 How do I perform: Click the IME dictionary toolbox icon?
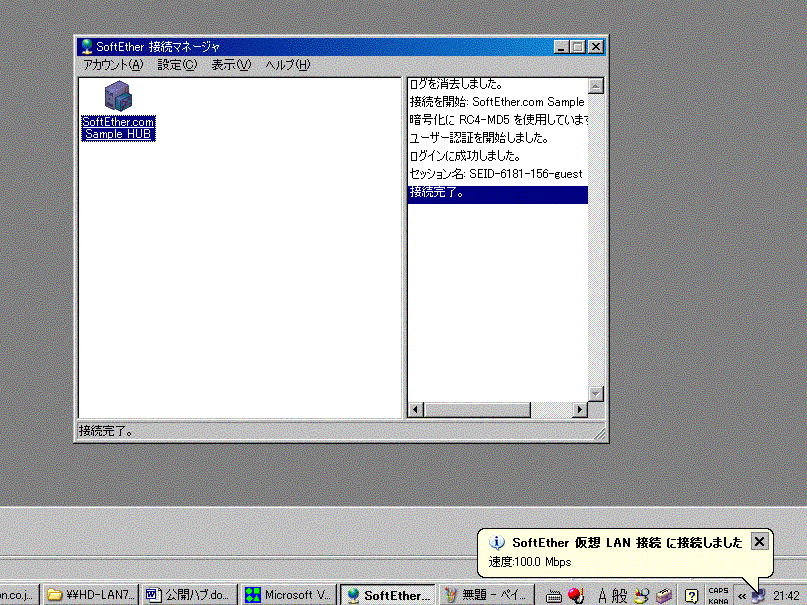[663, 595]
